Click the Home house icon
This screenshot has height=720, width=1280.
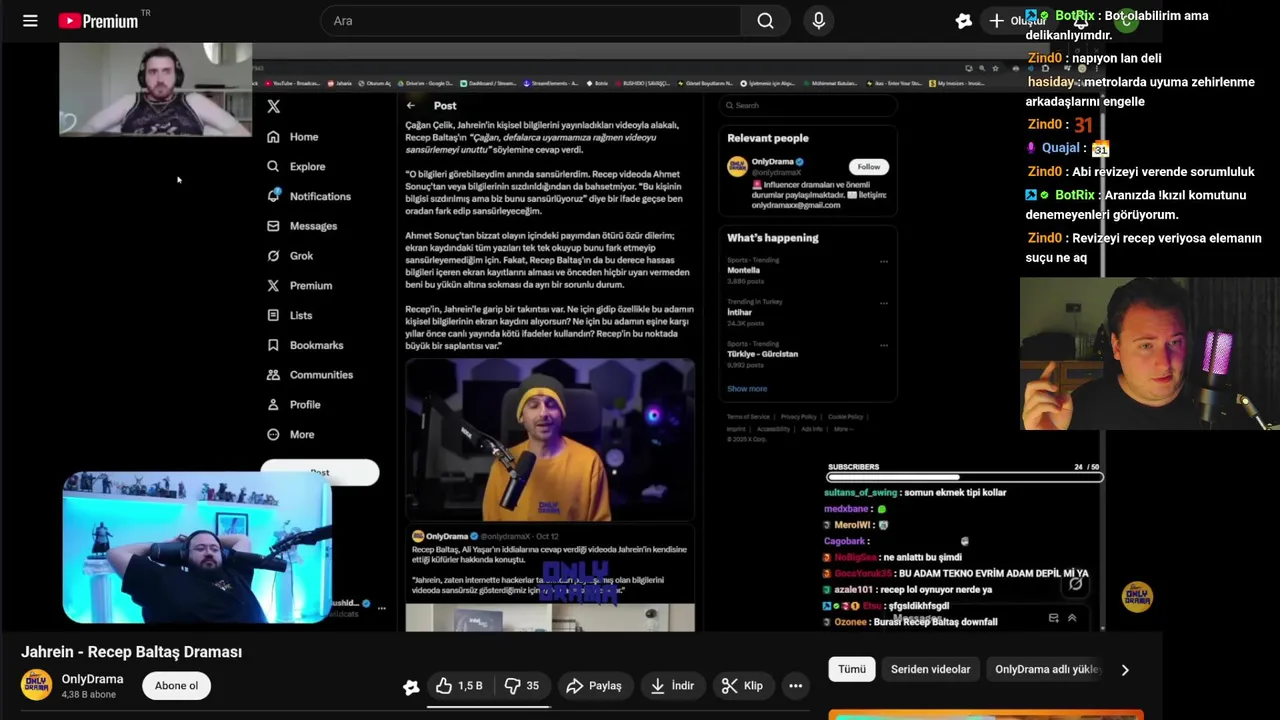point(273,137)
